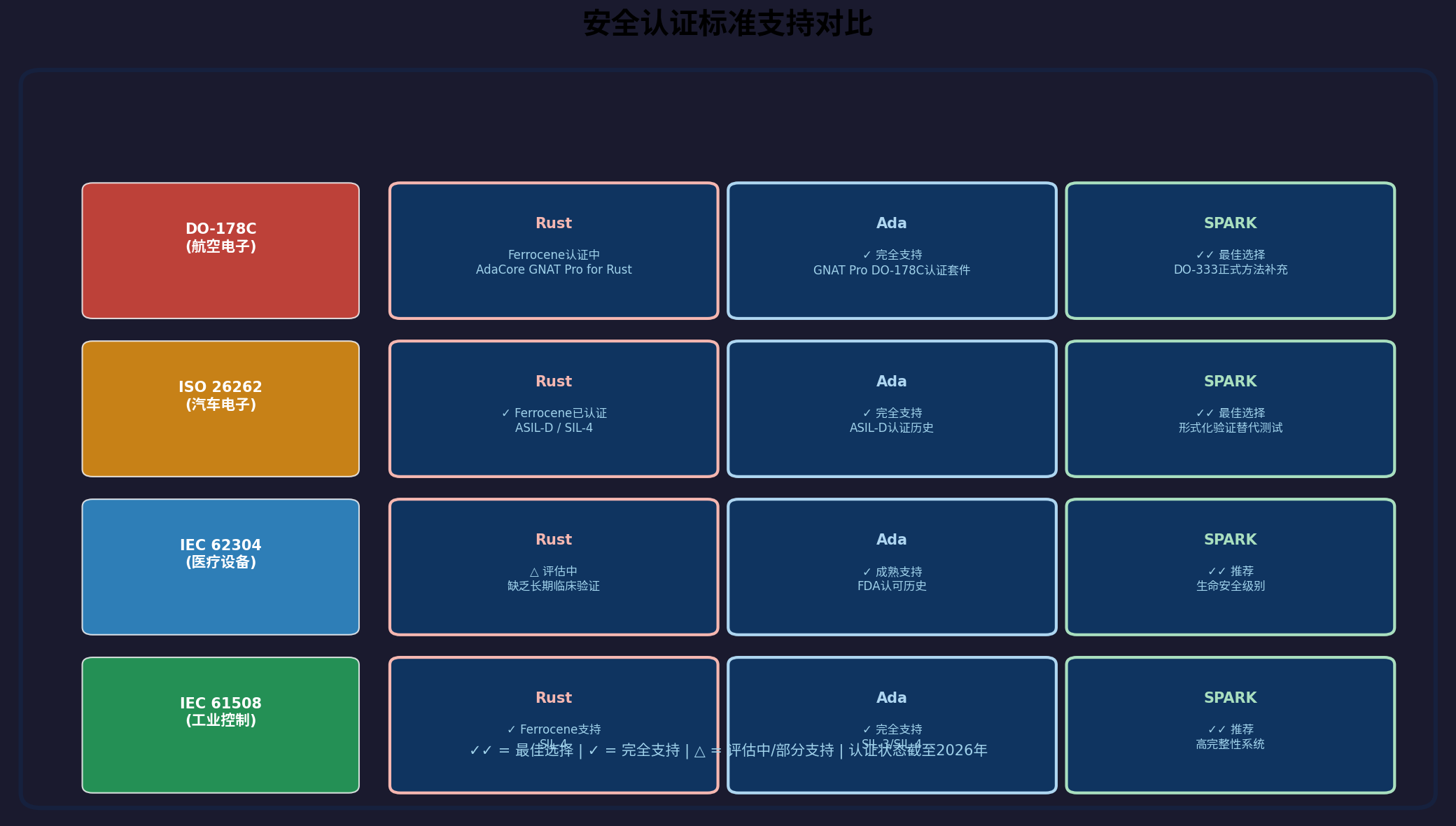Click the SPARK card in IEC 62304 row

pyautogui.click(x=1231, y=567)
